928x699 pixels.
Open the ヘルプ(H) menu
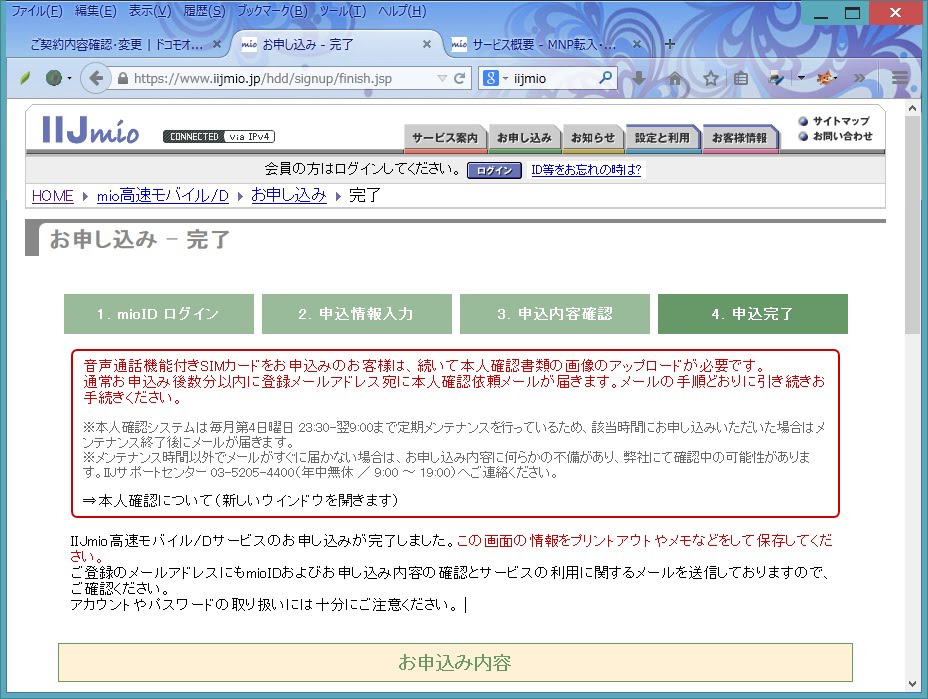pyautogui.click(x=402, y=11)
